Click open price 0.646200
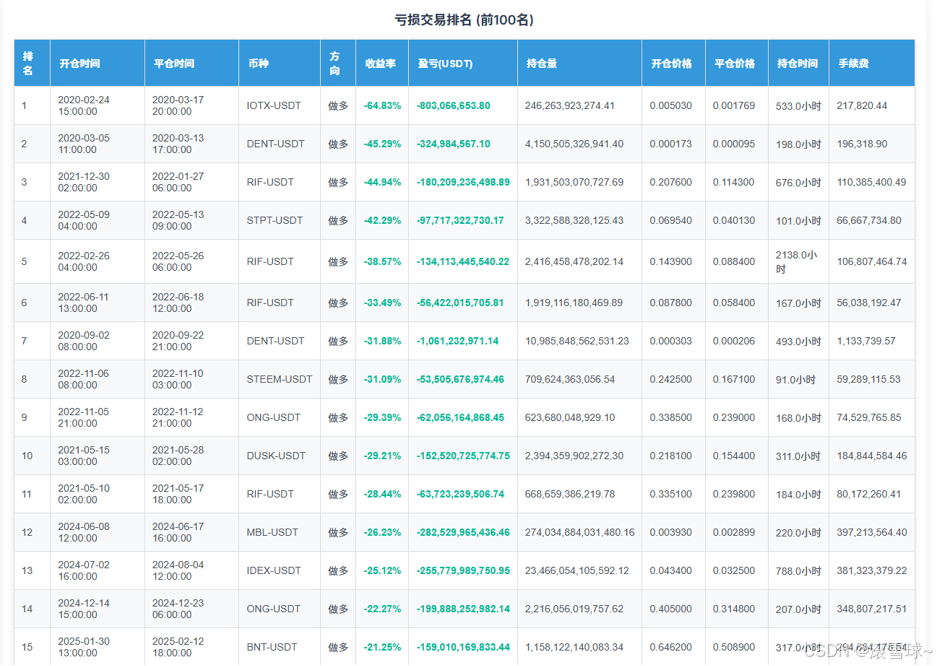 (670, 647)
